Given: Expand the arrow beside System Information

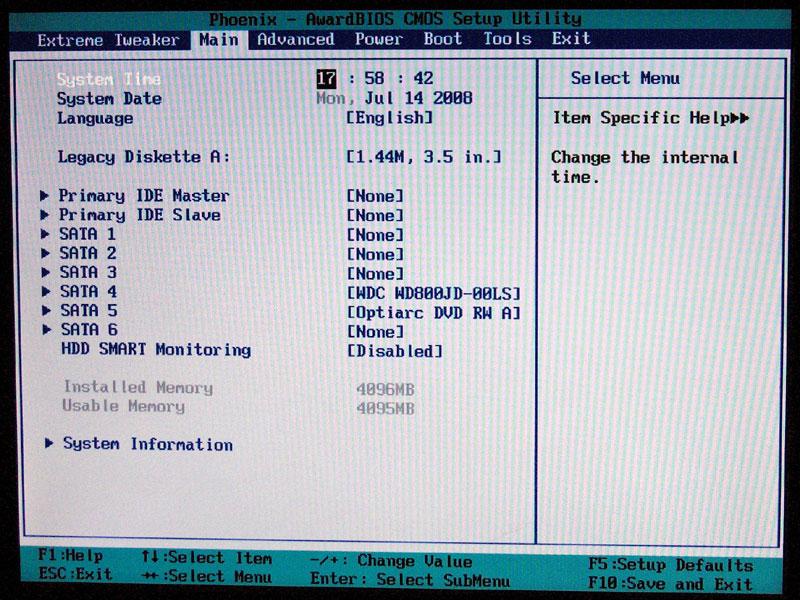Looking at the screenshot, I should click(x=49, y=443).
